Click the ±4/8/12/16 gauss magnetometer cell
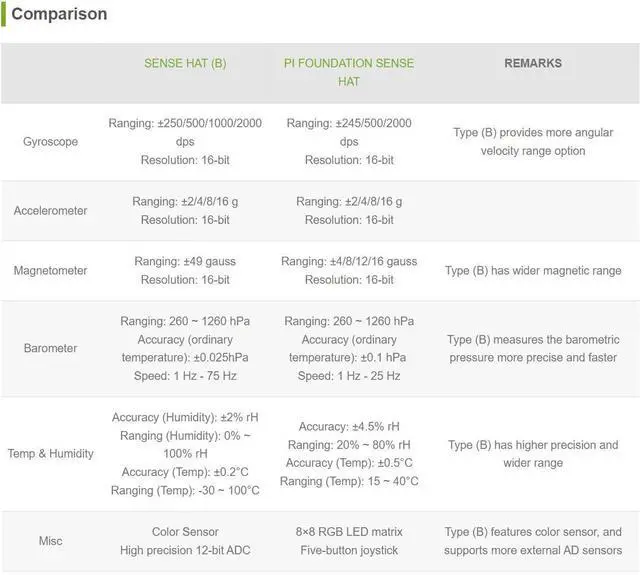The width and height of the screenshot is (640, 575). pos(349,271)
